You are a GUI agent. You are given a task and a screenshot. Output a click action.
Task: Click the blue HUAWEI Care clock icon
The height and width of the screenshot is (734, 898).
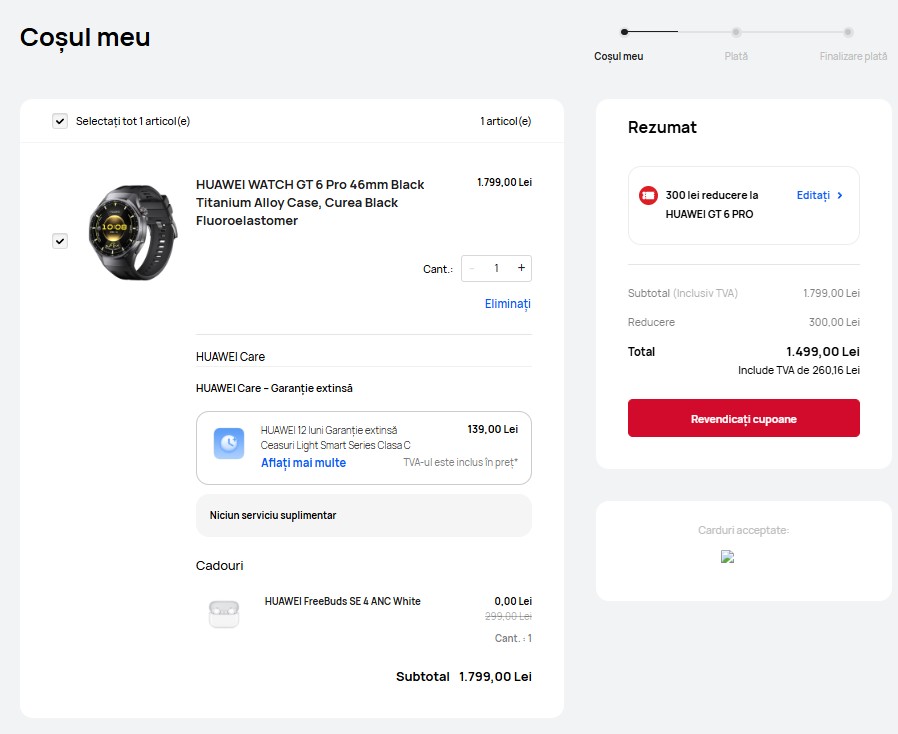[229, 444]
